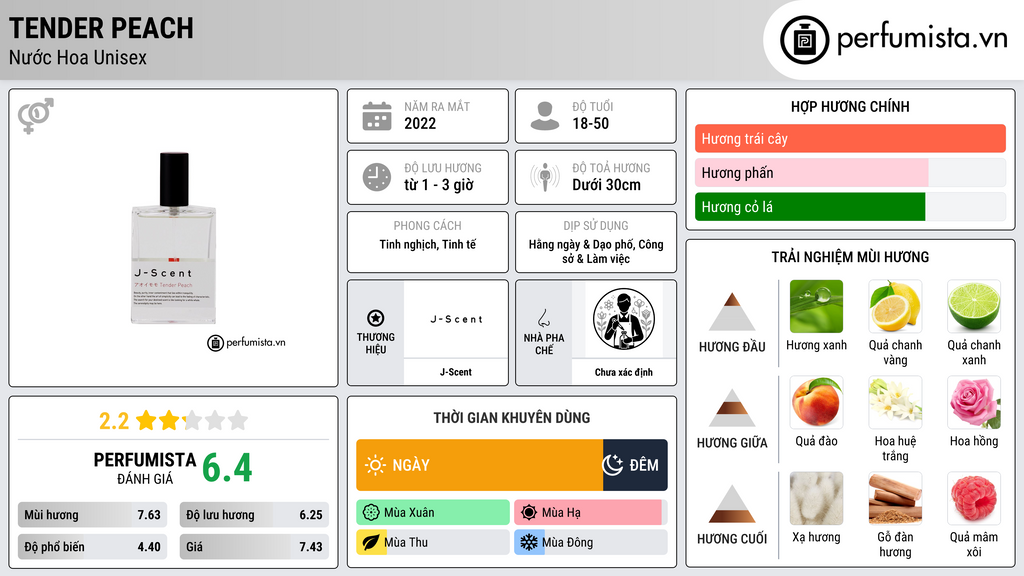This screenshot has width=1024, height=576.
Task: Click the Tender Peach title
Action: 101,28
